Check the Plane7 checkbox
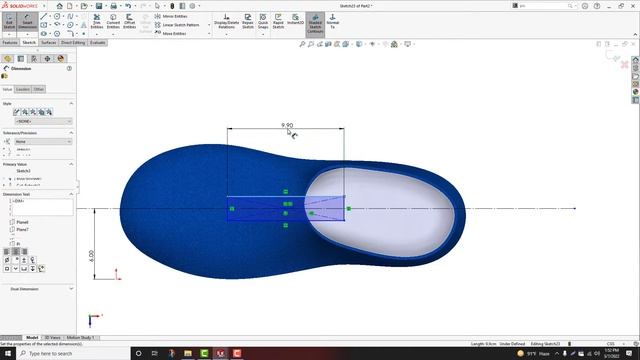Viewport: 640px width, 360px height. click(x=12, y=229)
